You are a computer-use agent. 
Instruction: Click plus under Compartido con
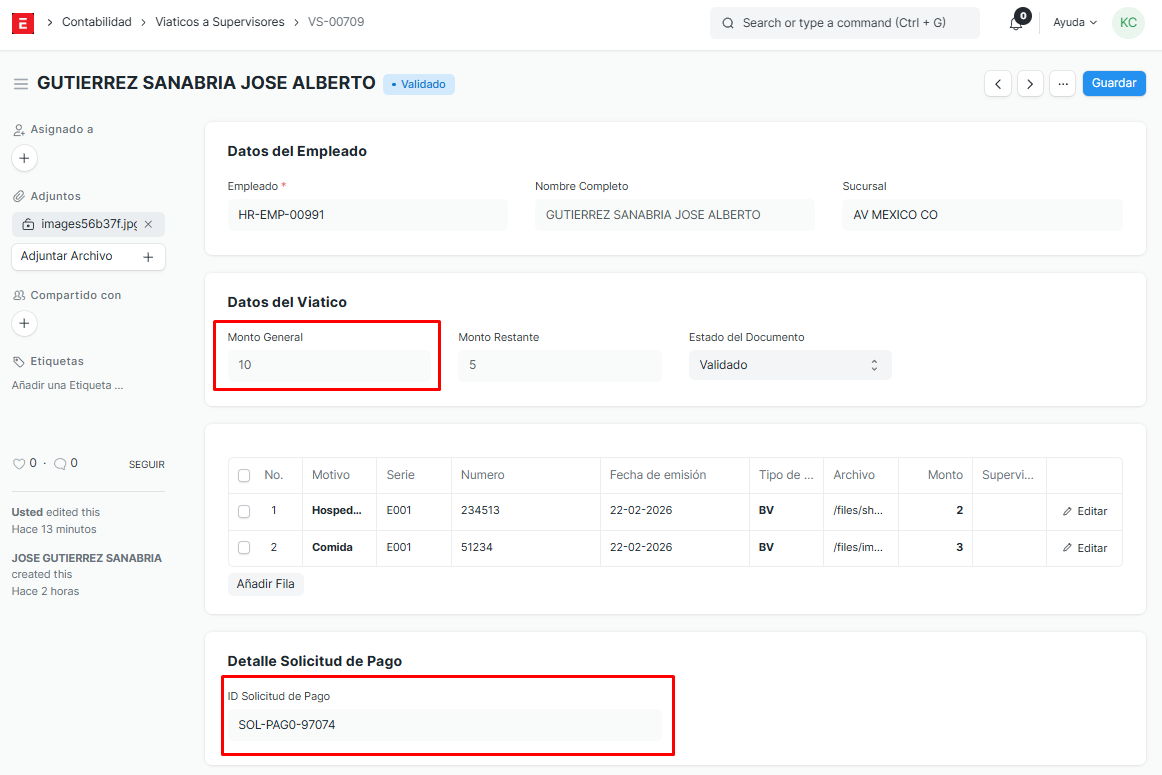click(25, 323)
